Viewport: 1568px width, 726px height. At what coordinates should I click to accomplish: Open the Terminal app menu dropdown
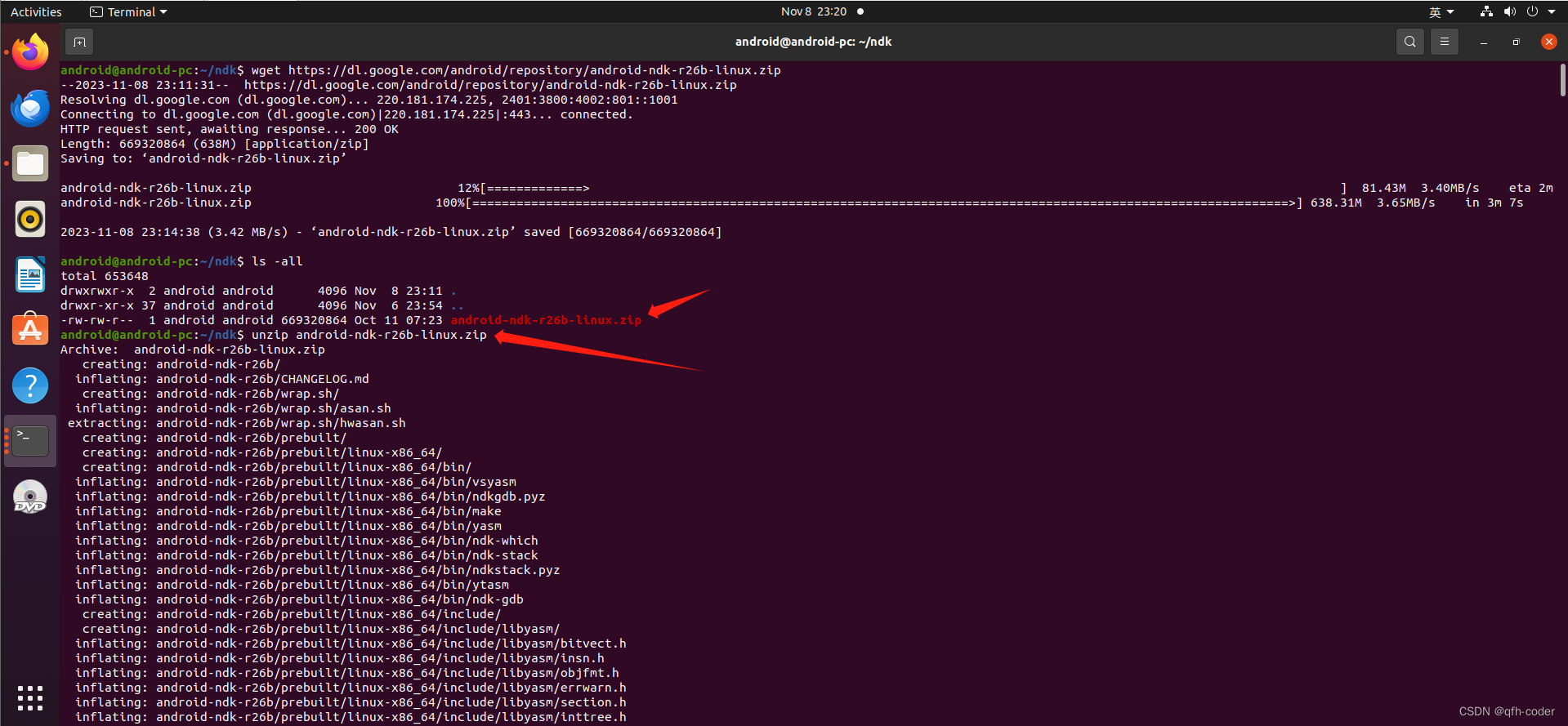point(128,11)
